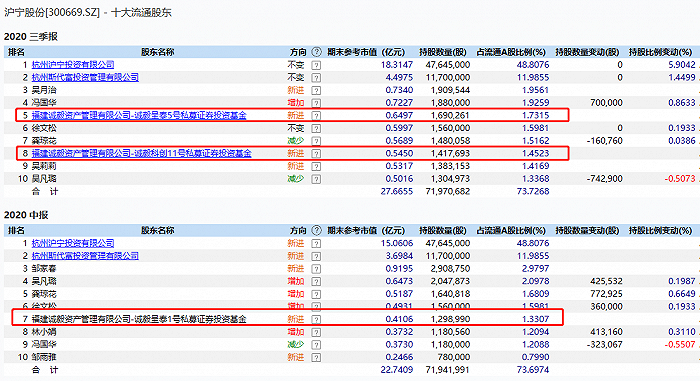The width and height of the screenshot is (700, 381).
Task: Click the ? icon in 中报 row 7 (0.4106)
Action: pos(316,320)
